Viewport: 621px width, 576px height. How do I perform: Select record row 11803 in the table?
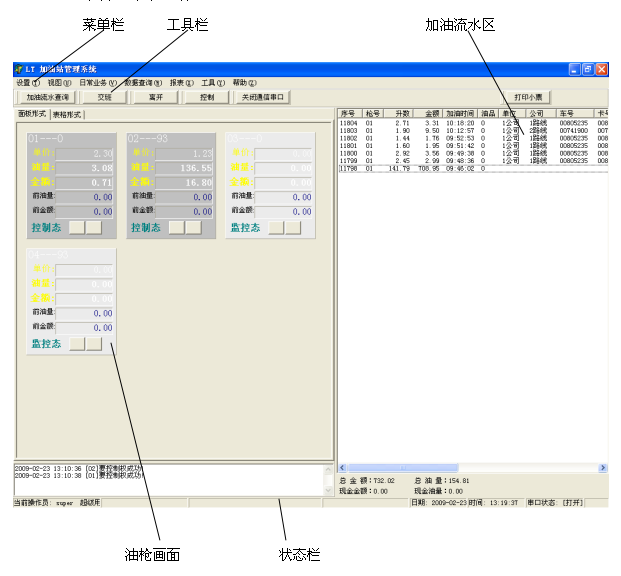pos(400,130)
